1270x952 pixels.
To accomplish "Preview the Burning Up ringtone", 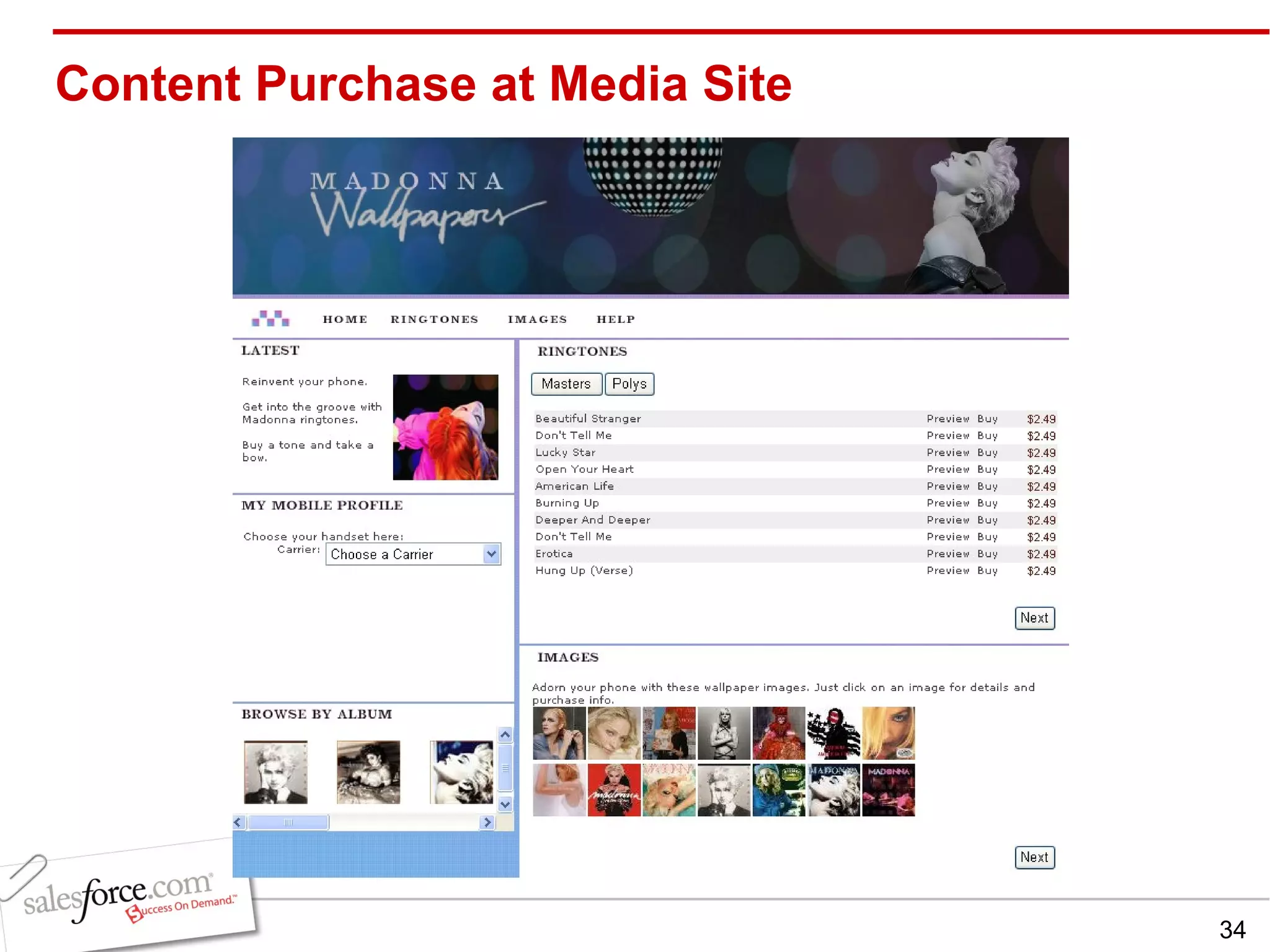I will 948,503.
